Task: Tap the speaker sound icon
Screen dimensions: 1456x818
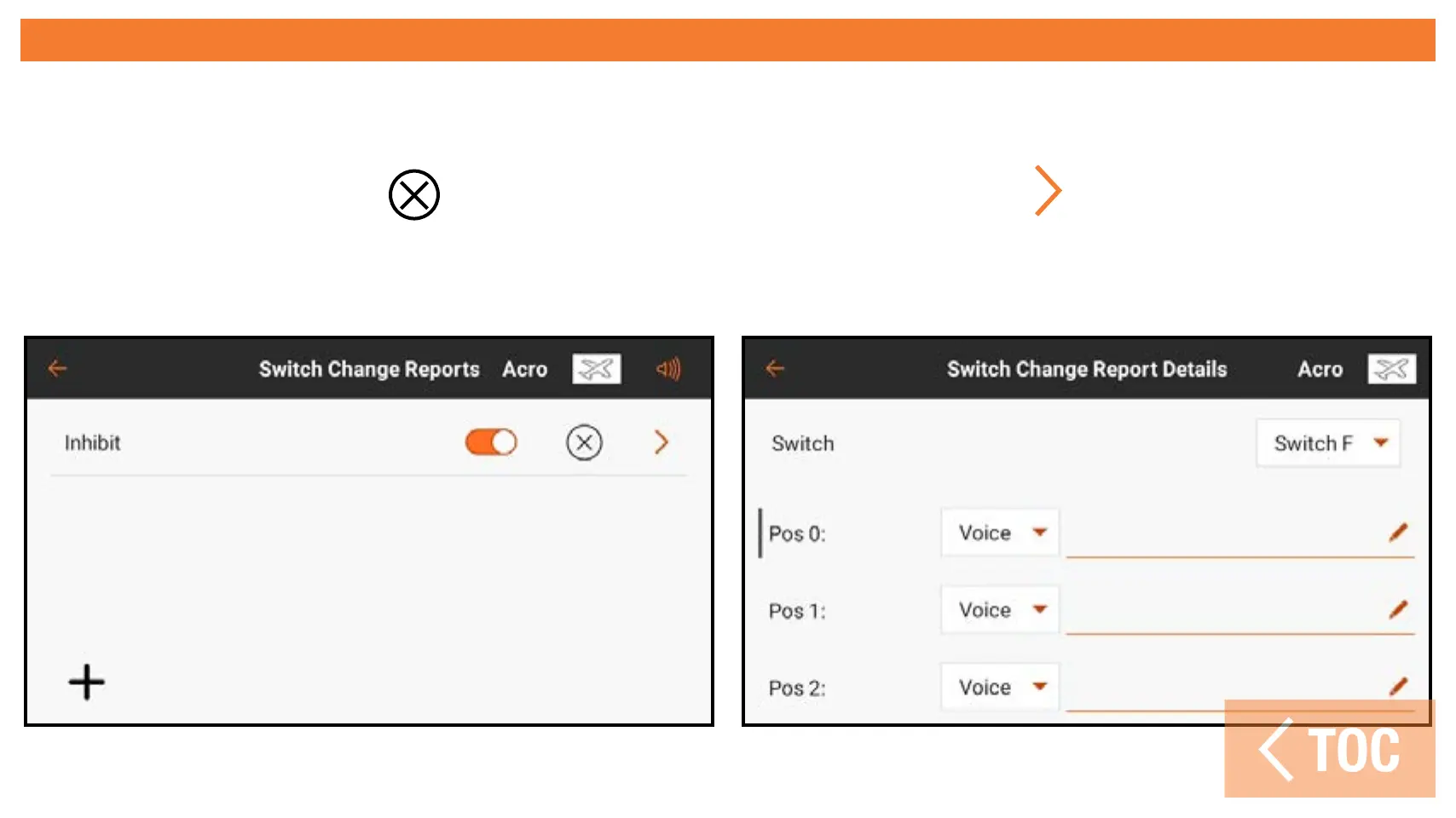Action: pos(668,369)
